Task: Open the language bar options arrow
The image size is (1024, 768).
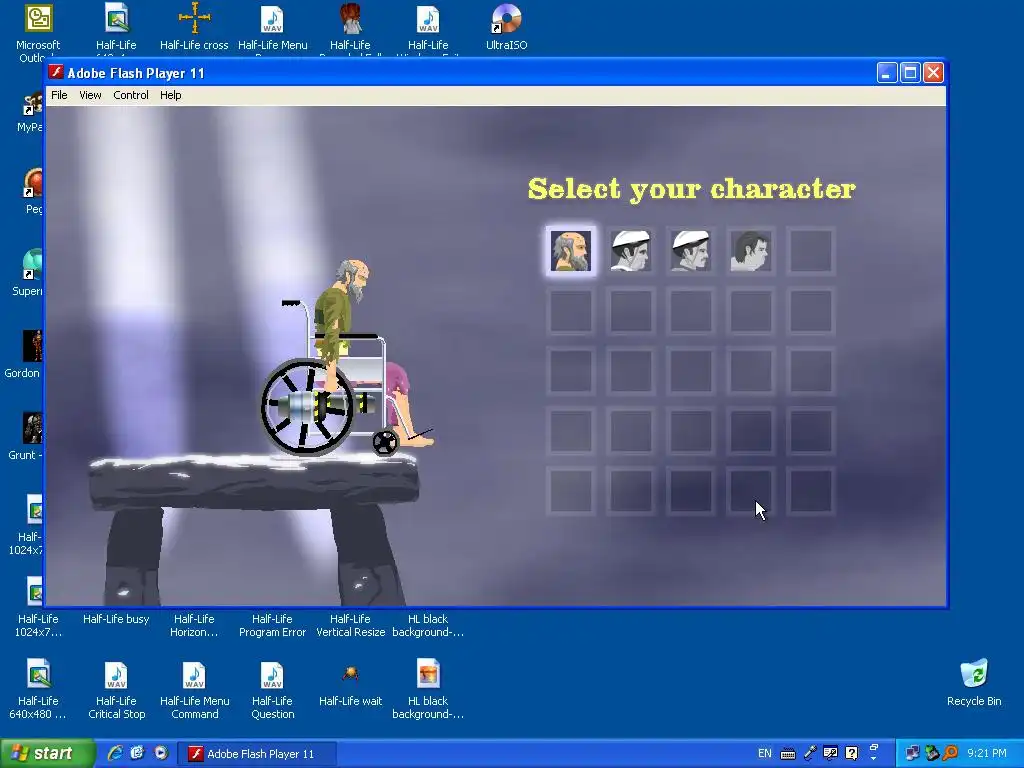Action: (x=874, y=759)
